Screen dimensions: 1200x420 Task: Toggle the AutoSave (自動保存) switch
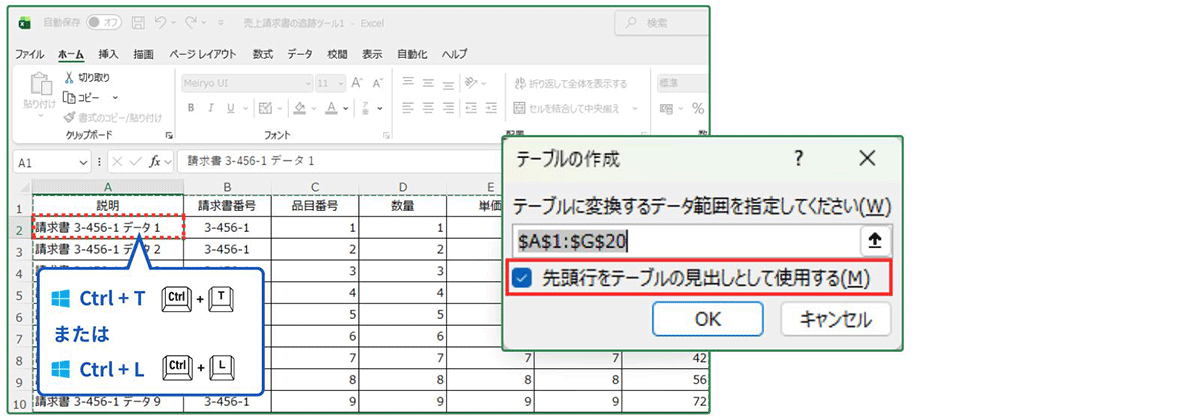pyautogui.click(x=102, y=21)
